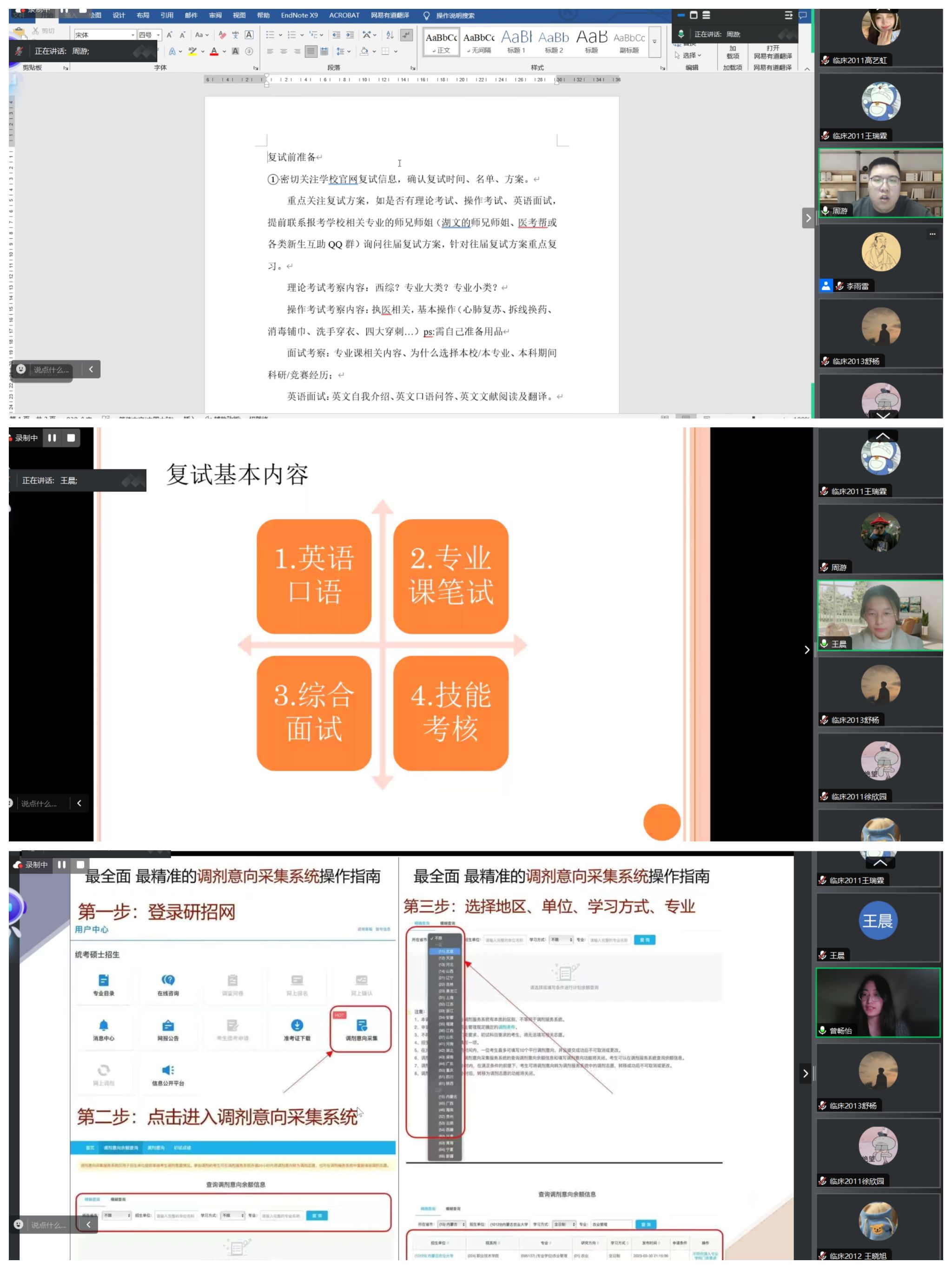Image resolution: width=952 pixels, height=1269 pixels.
Task: Collapse participant panel beside 复试基本内容 slide
Action: click(807, 649)
